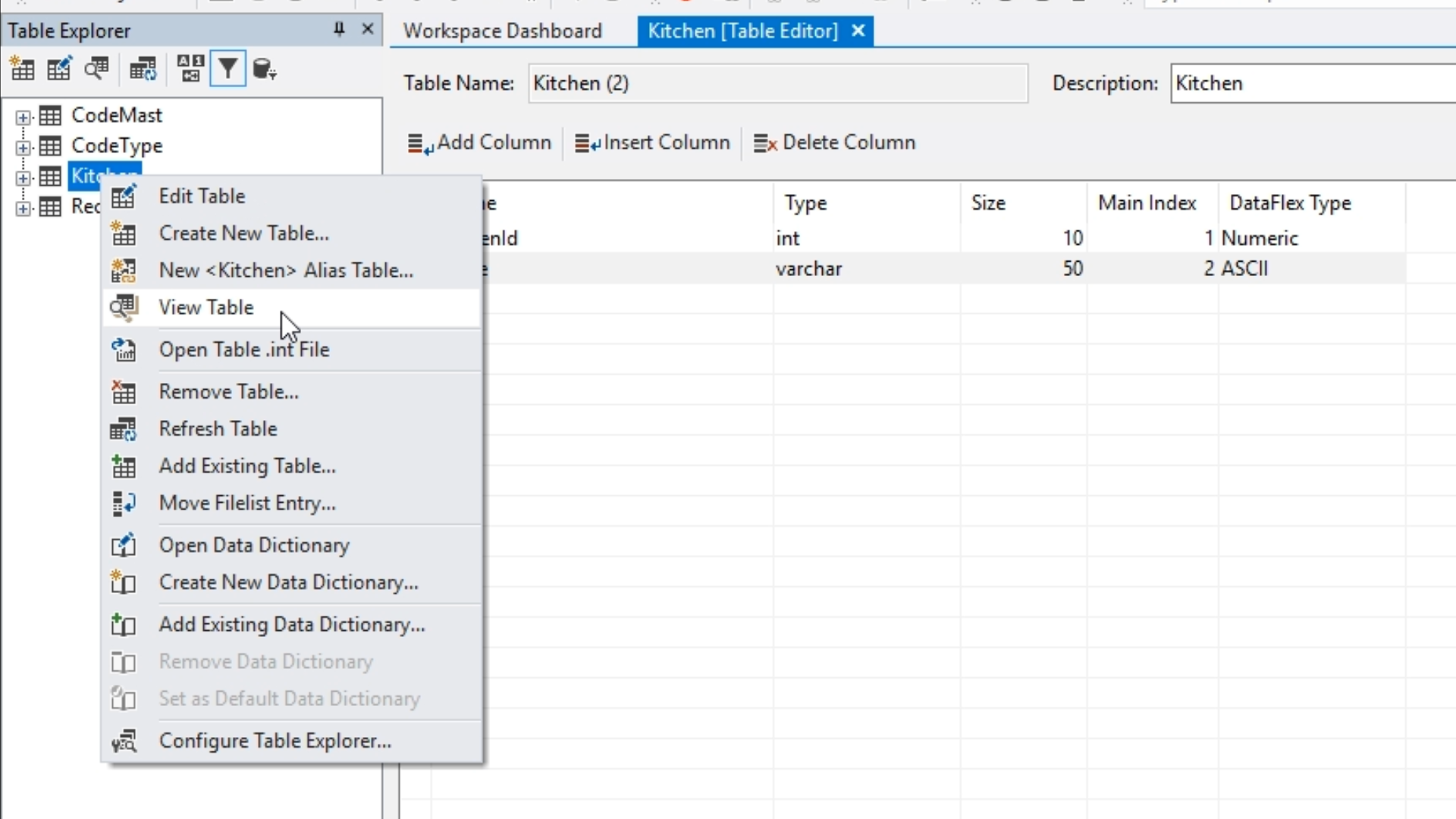Click View Table magnifier toolbar icon

pos(97,69)
